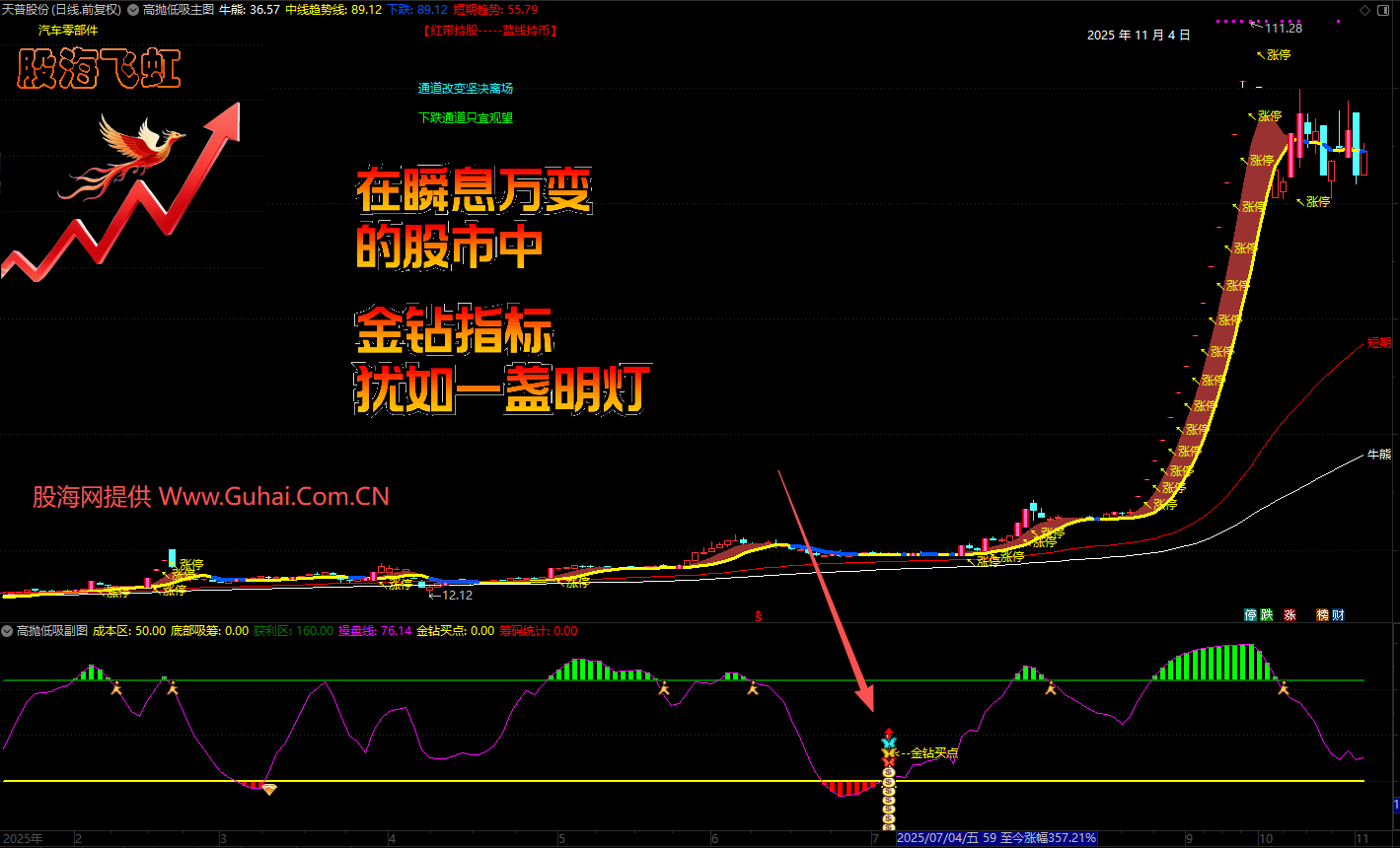Click the diamond icon at top right
1400x848 pixels.
coord(1364,10)
